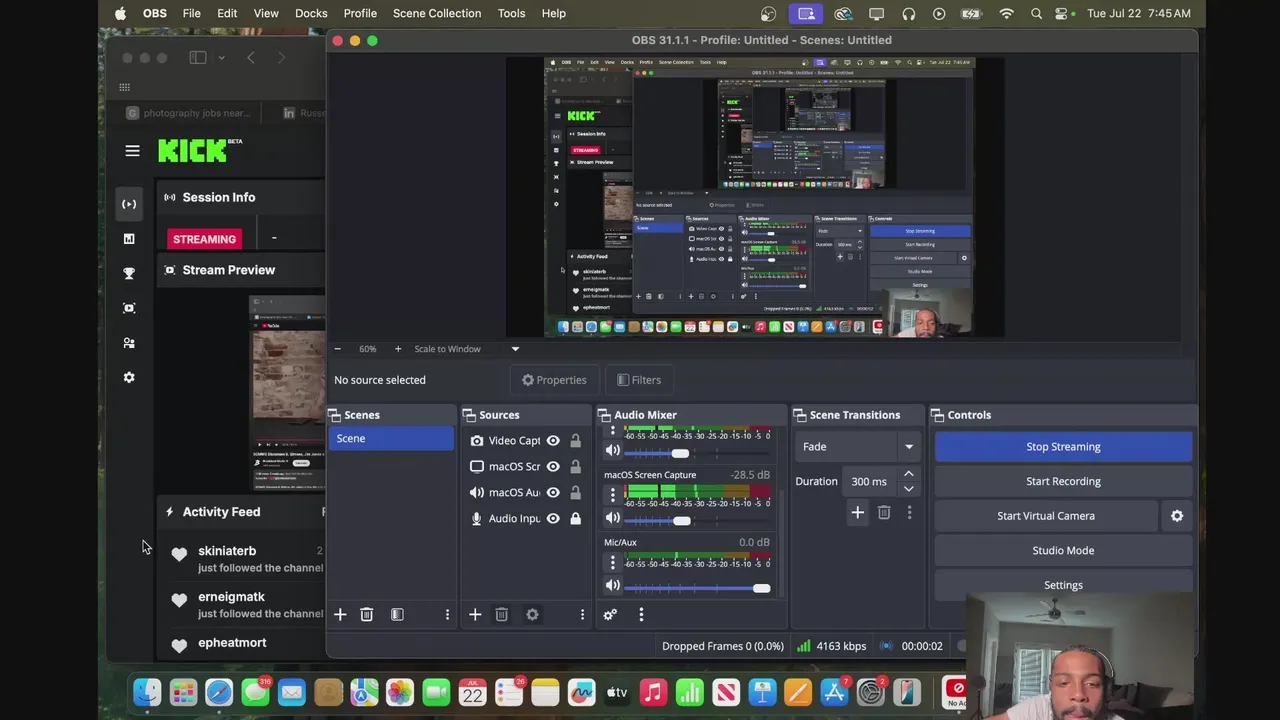Decrease transition duration with down arrow
Screen dimensions: 1280x720
pos(908,489)
